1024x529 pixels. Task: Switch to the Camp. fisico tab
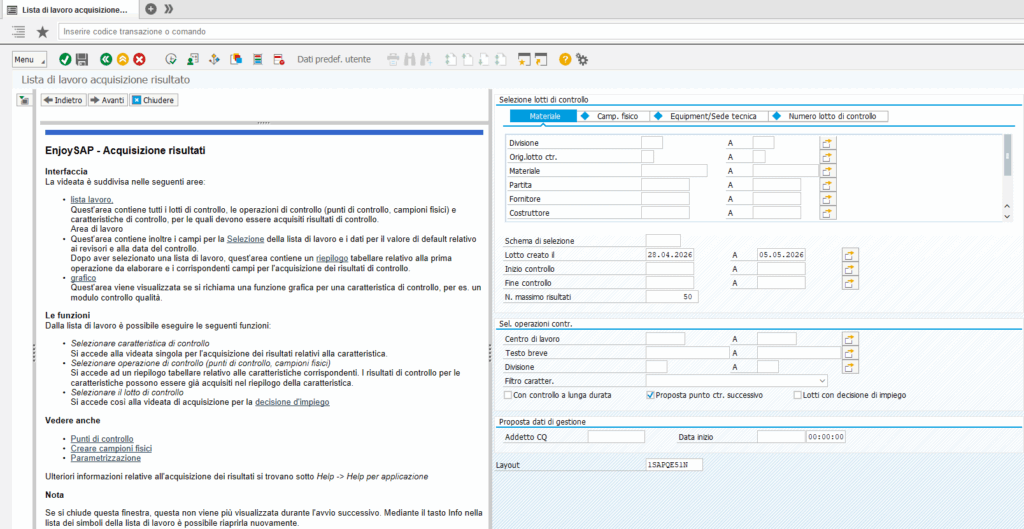click(x=615, y=116)
